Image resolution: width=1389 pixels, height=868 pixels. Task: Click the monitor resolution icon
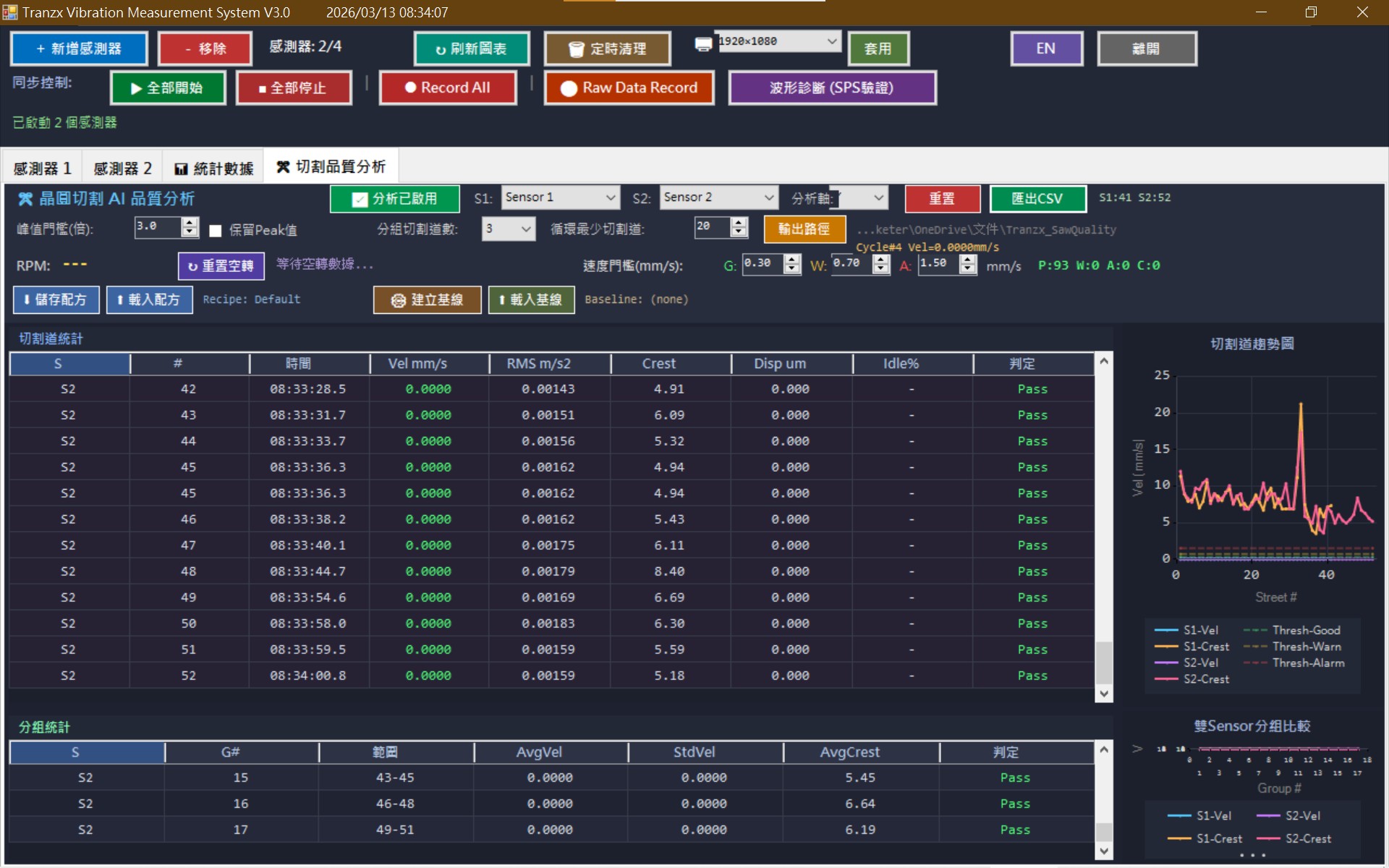pyautogui.click(x=703, y=45)
